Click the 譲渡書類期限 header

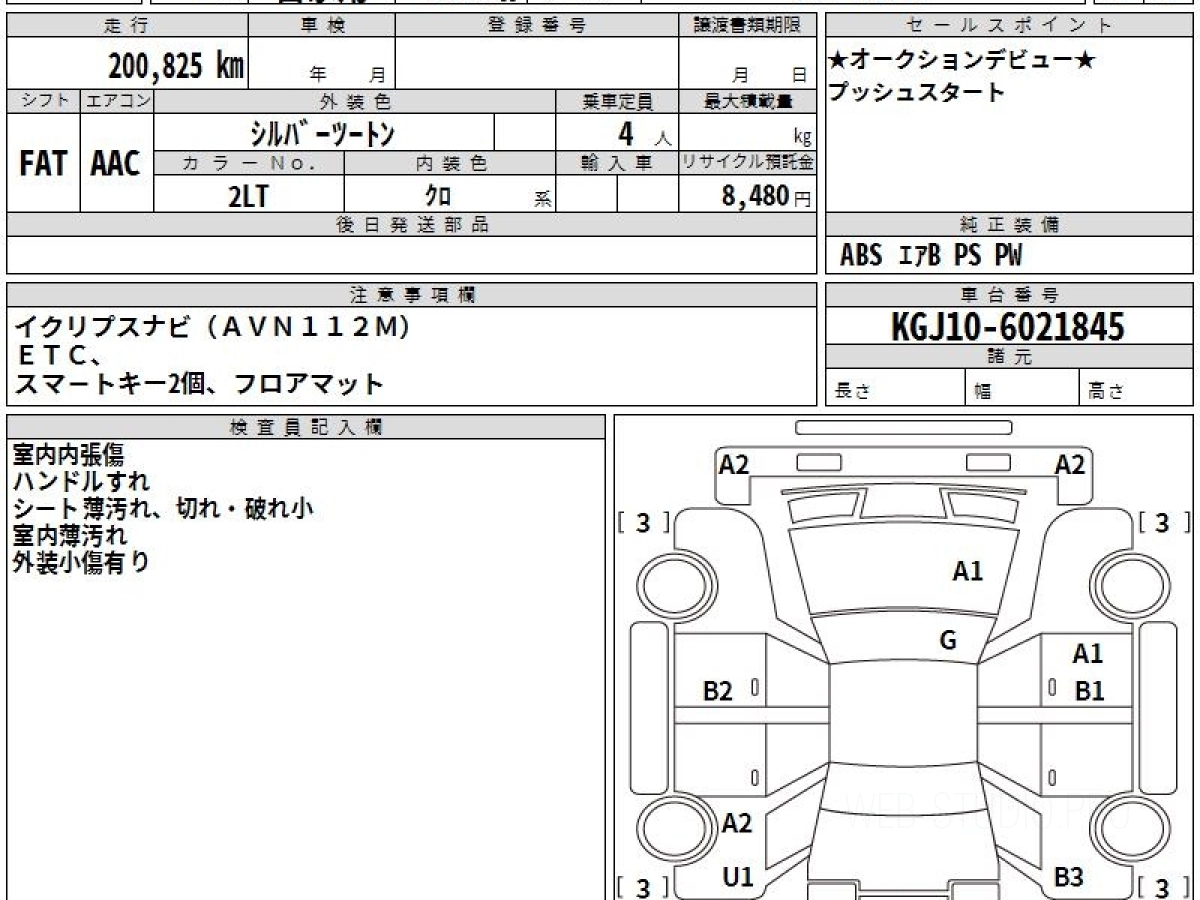(x=747, y=26)
